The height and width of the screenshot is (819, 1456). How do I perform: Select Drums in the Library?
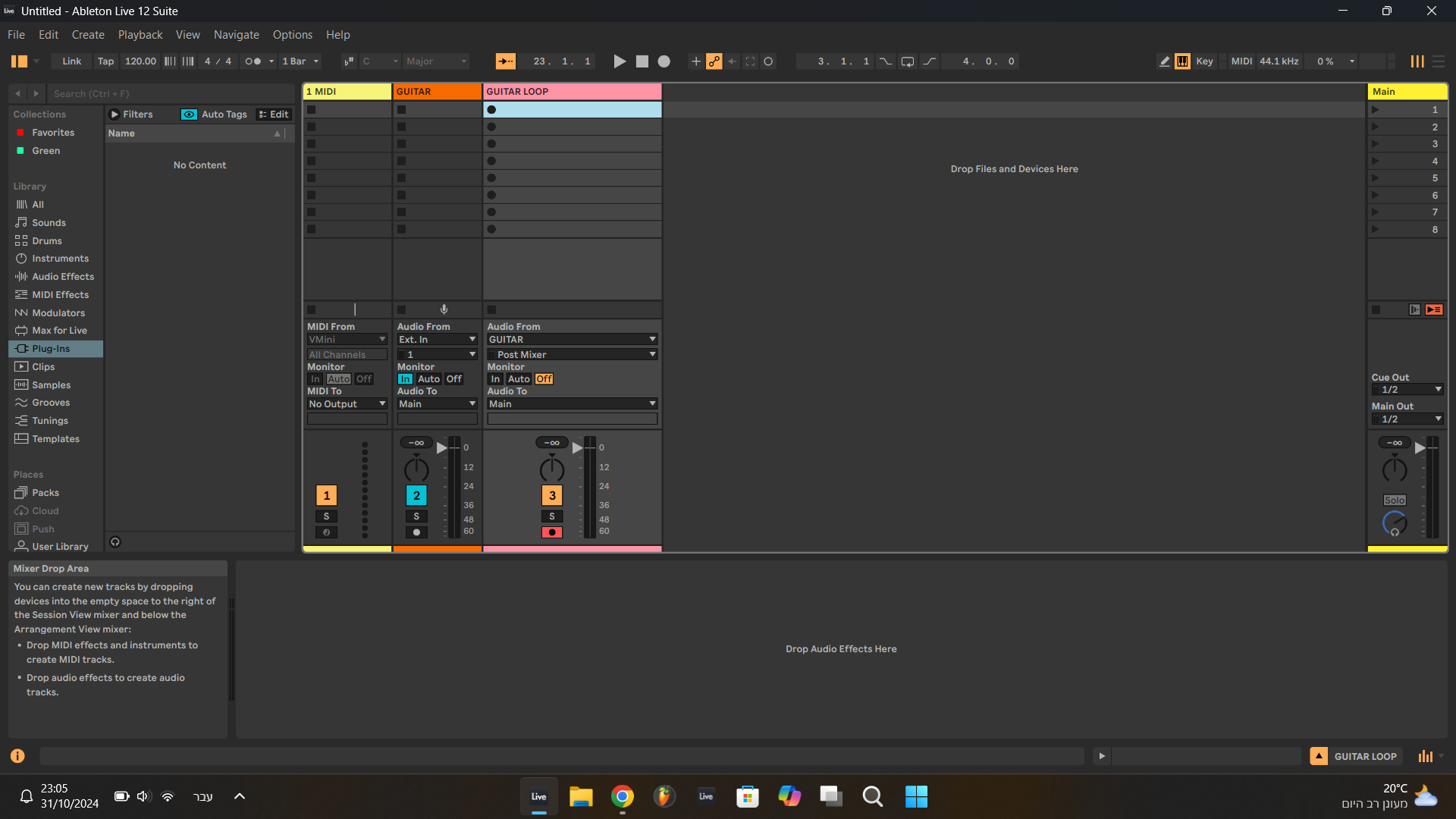click(x=47, y=241)
